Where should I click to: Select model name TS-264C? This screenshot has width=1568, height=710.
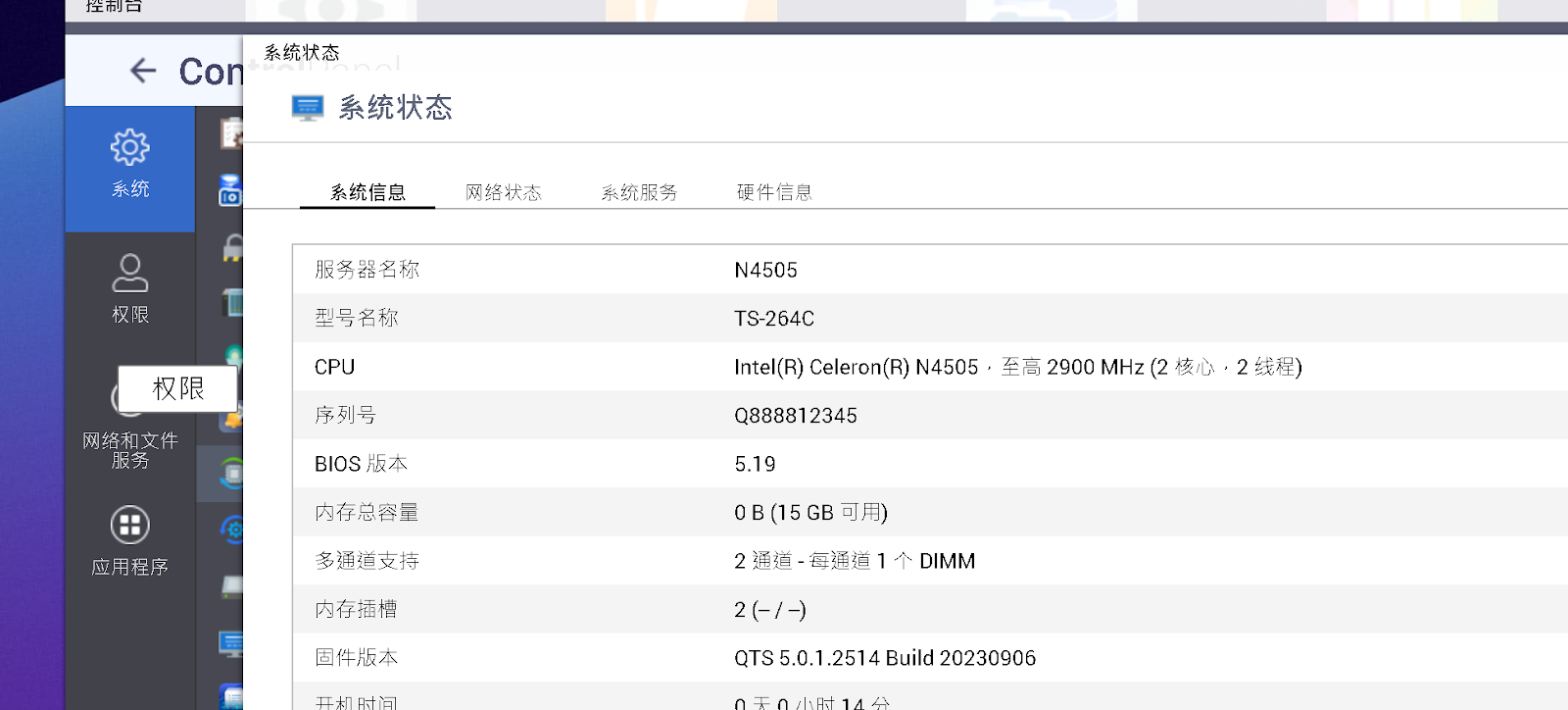tap(774, 319)
